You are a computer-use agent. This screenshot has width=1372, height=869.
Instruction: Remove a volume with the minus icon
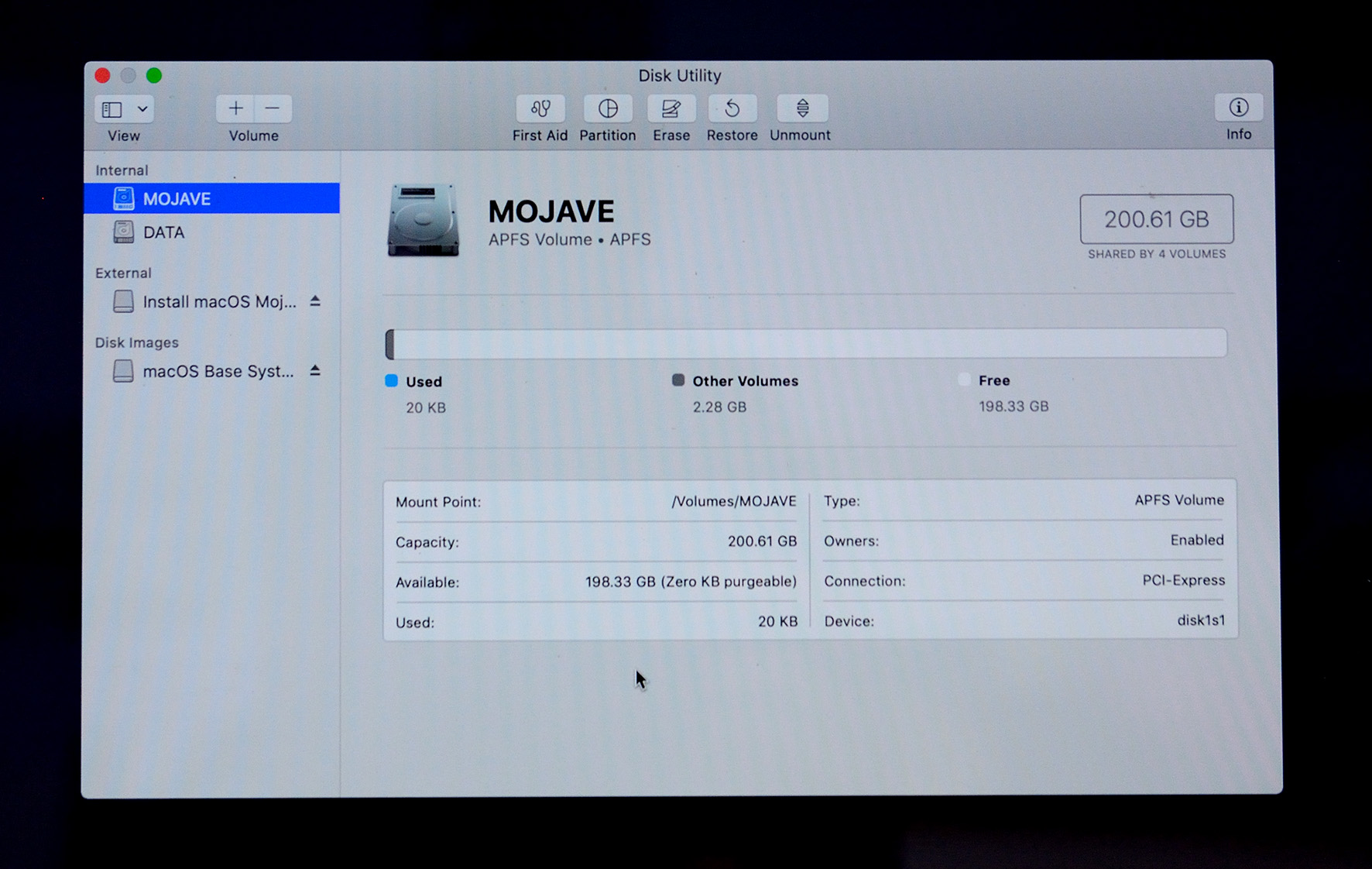tap(273, 108)
